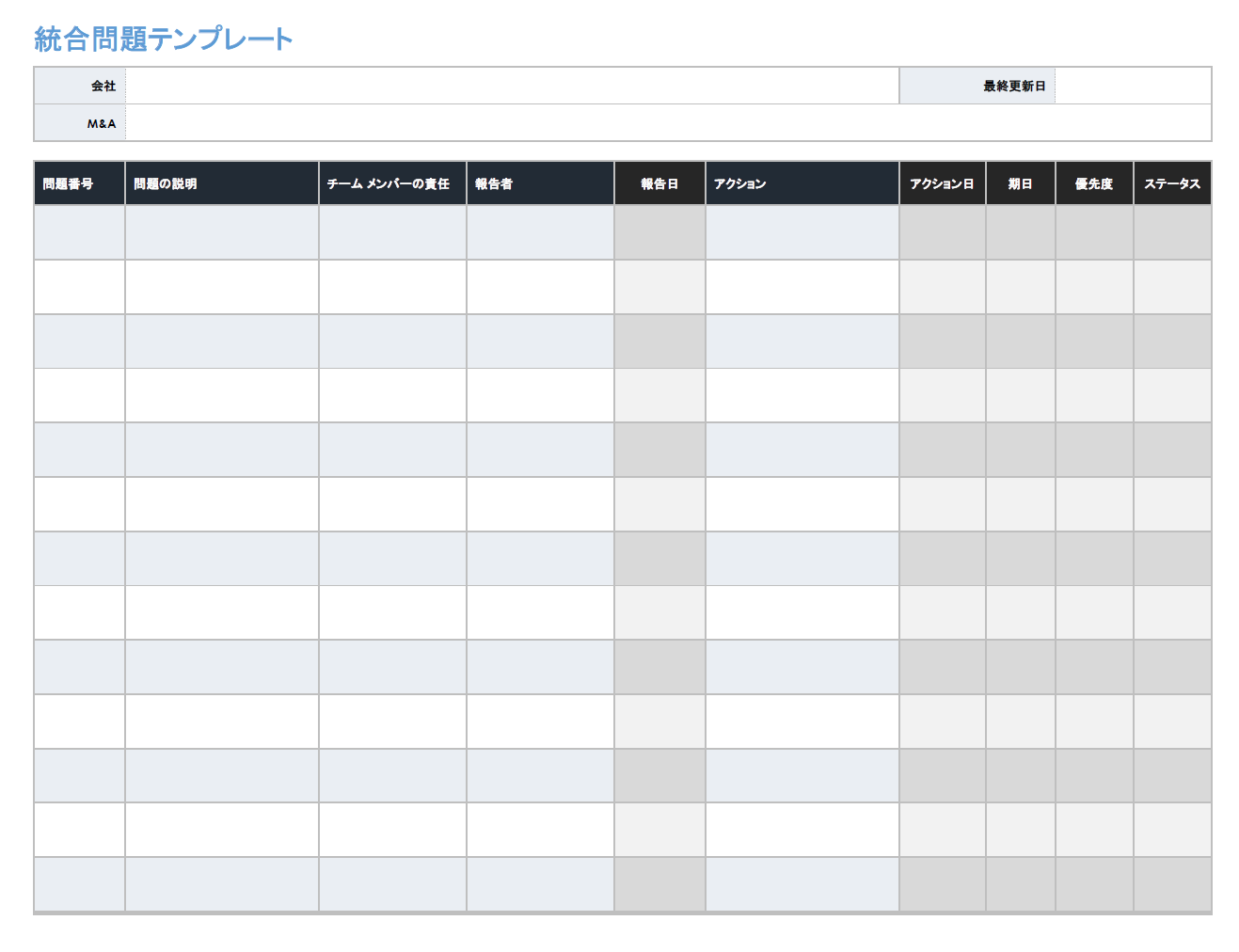Click the title 統合問題テンプレート
This screenshot has height=952, width=1239.
tap(164, 39)
